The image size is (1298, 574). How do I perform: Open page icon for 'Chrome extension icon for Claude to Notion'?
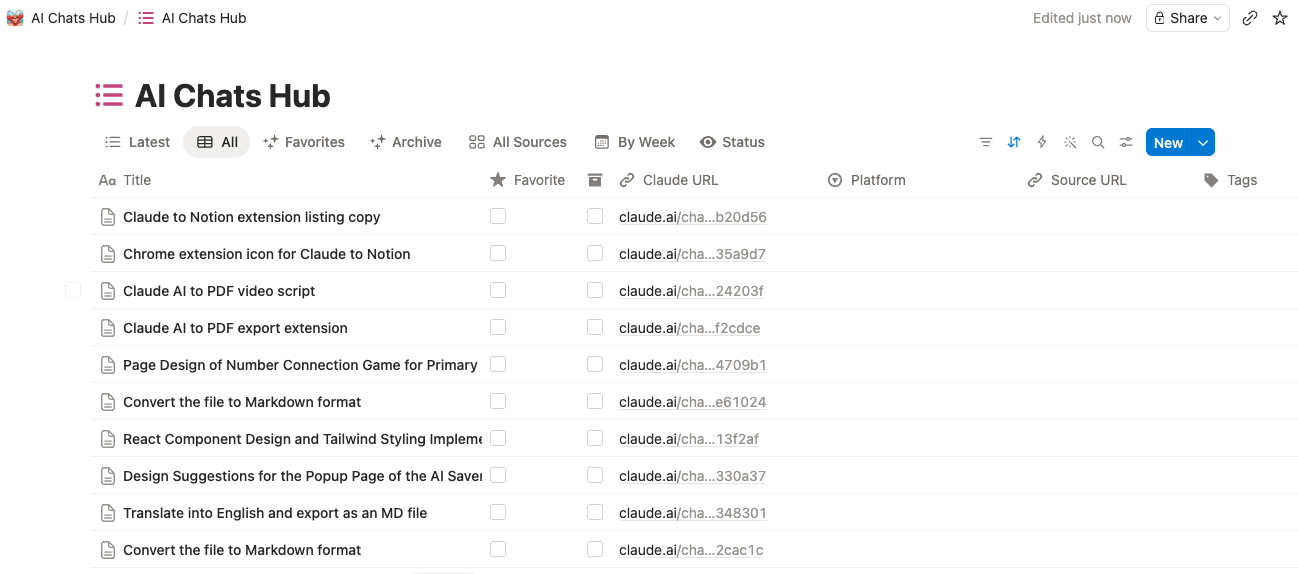click(108, 254)
